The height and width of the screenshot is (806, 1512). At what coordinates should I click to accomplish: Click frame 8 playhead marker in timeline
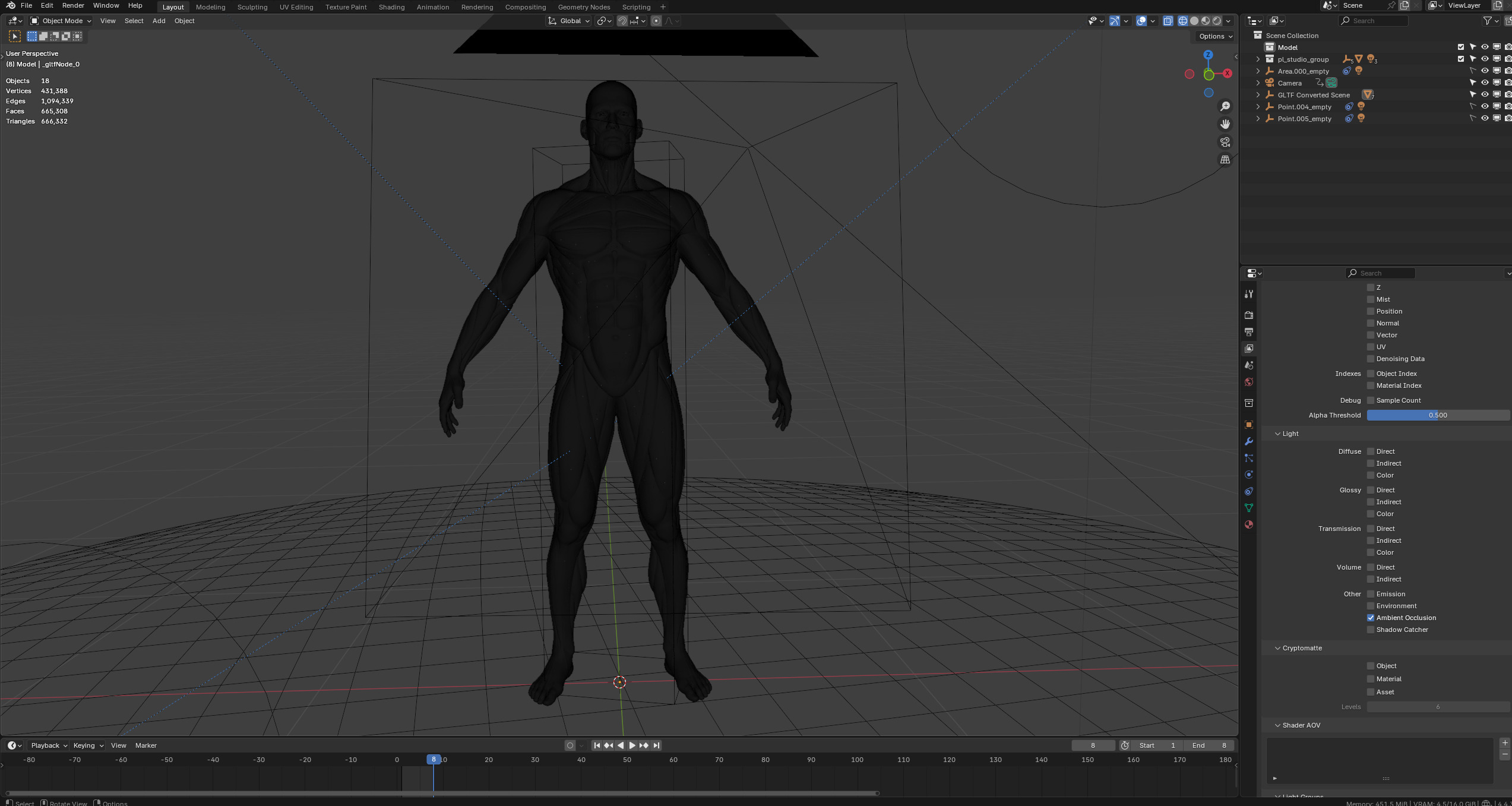point(434,760)
